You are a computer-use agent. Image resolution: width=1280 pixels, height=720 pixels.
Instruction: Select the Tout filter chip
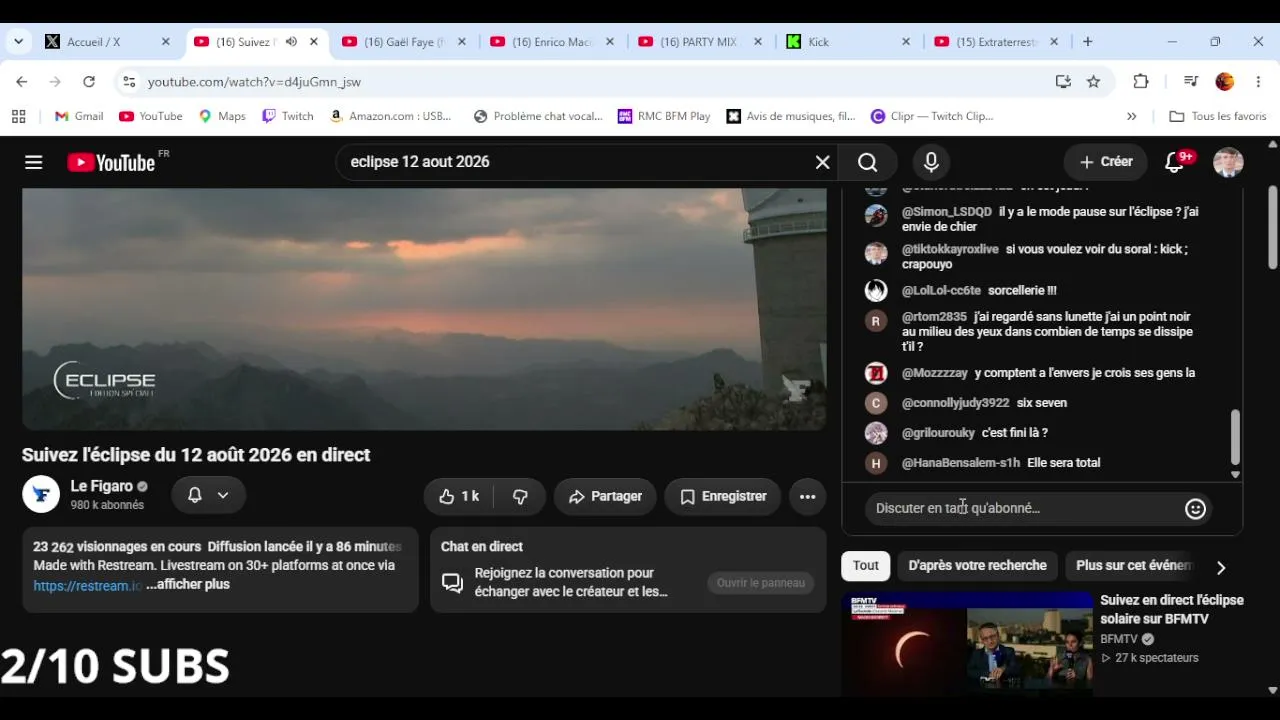[866, 566]
